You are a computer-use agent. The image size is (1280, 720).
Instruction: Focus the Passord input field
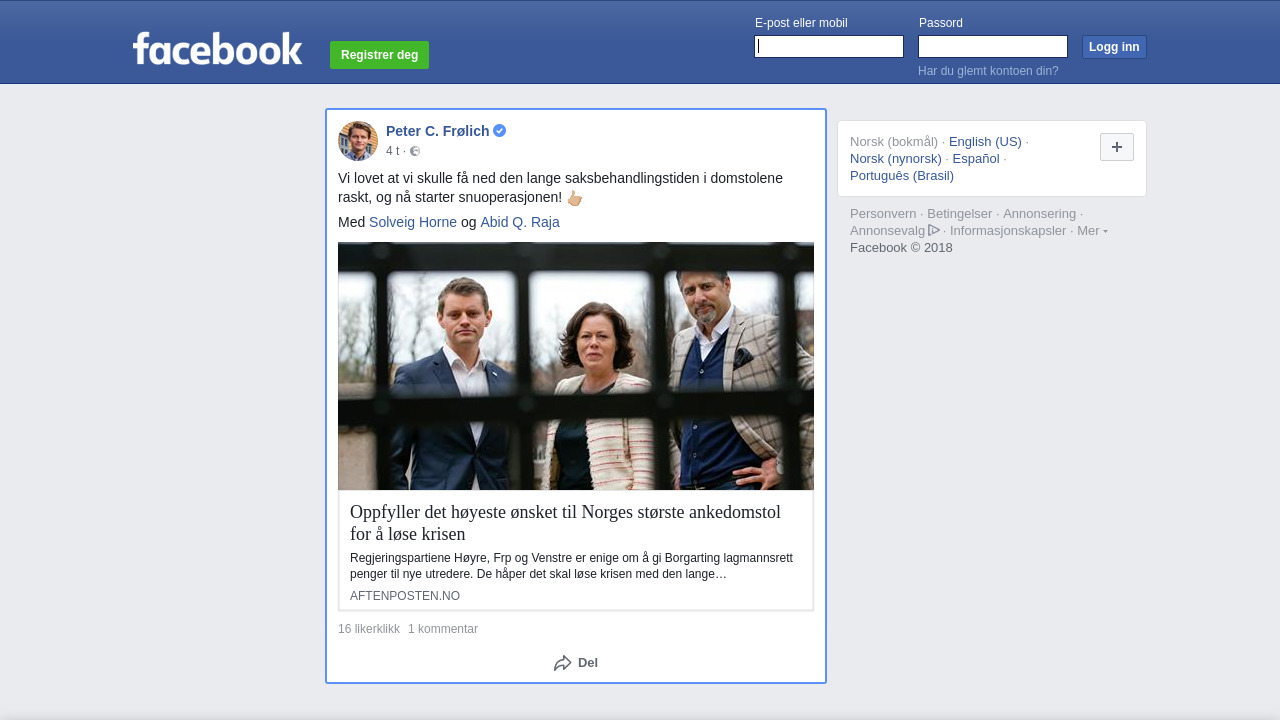point(993,47)
